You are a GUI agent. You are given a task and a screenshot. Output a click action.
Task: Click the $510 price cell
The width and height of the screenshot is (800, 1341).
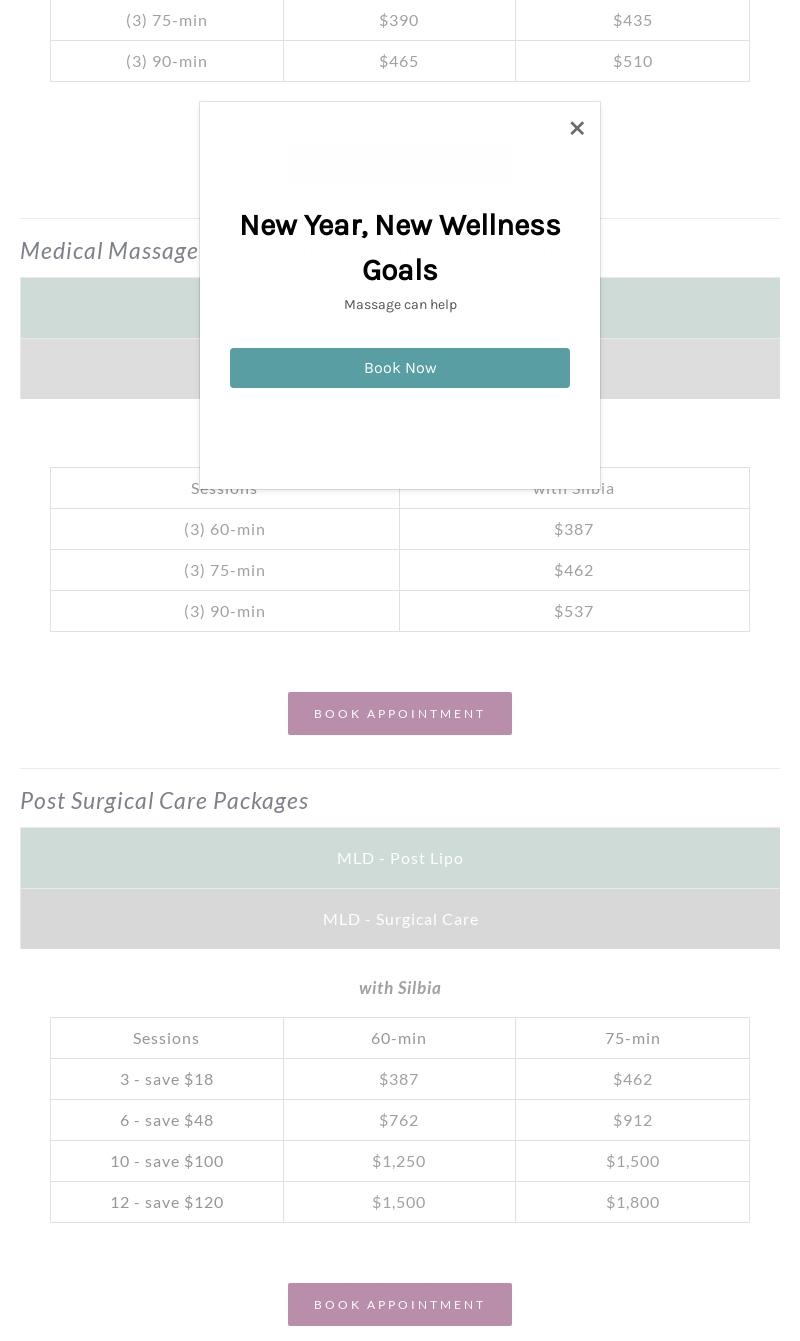pyautogui.click(x=632, y=61)
